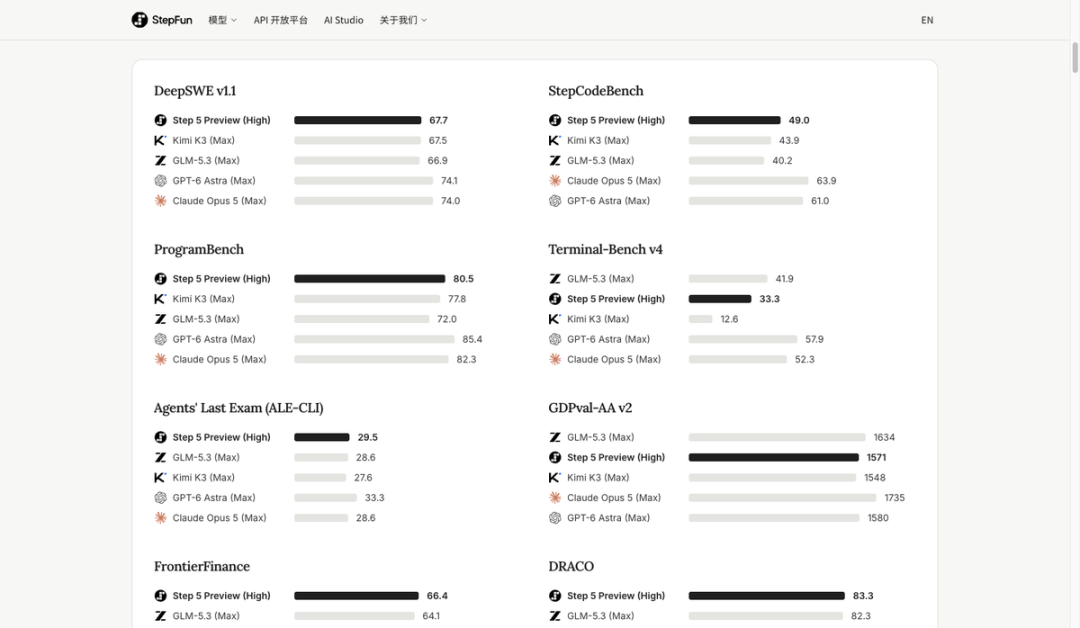Click StepFun icon in StepCodeBench chart
The width and height of the screenshot is (1080, 628).
tap(555, 120)
